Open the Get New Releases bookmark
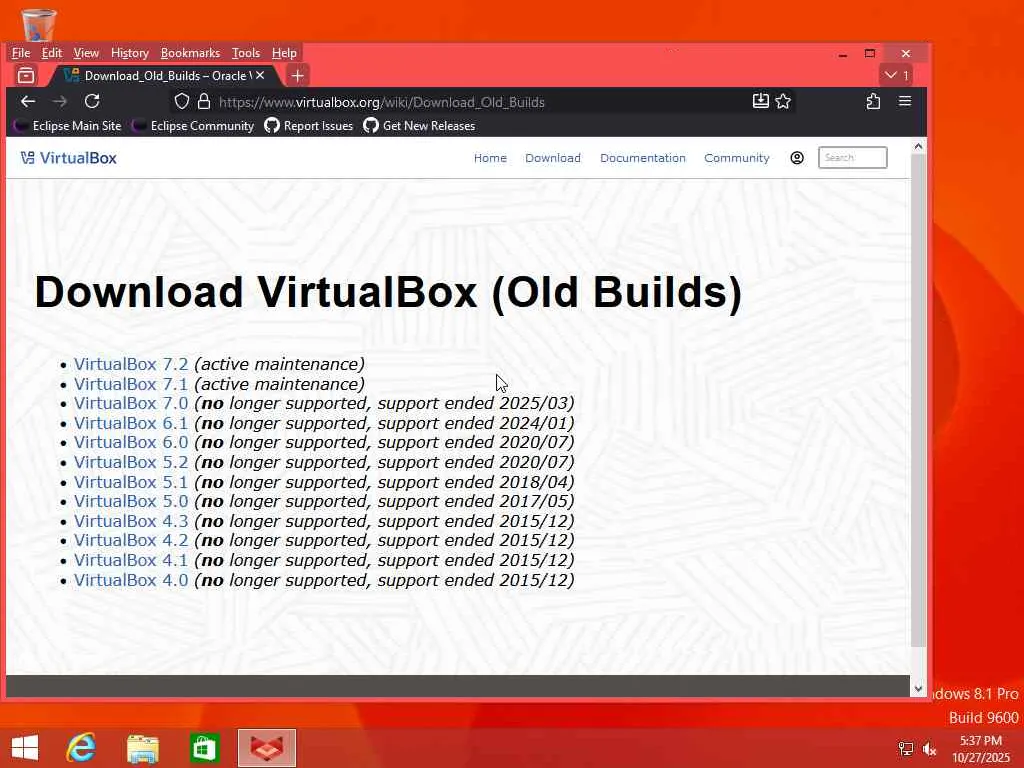 pyautogui.click(x=419, y=125)
